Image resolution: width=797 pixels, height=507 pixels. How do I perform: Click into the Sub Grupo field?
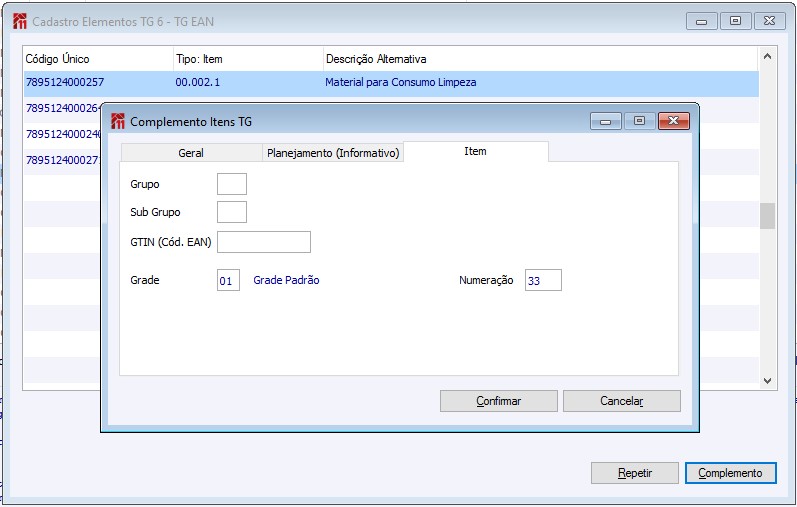[x=232, y=212]
